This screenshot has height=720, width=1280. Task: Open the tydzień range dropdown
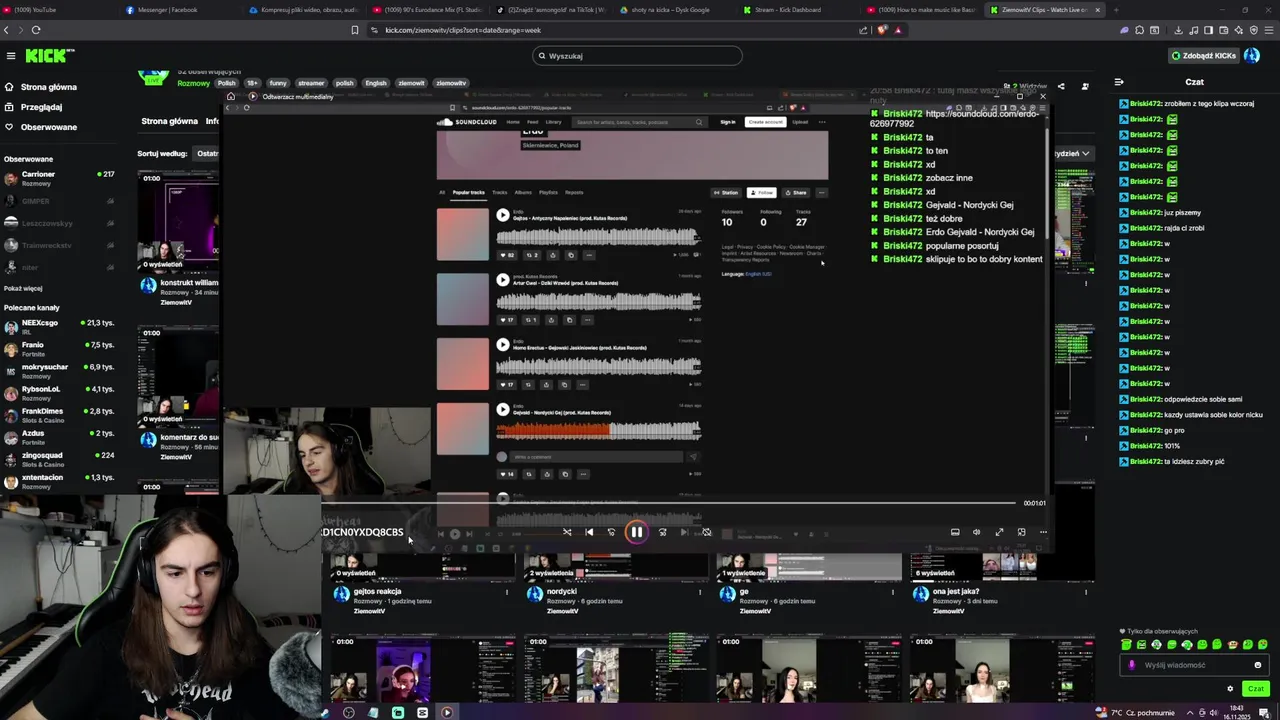pos(1072,154)
